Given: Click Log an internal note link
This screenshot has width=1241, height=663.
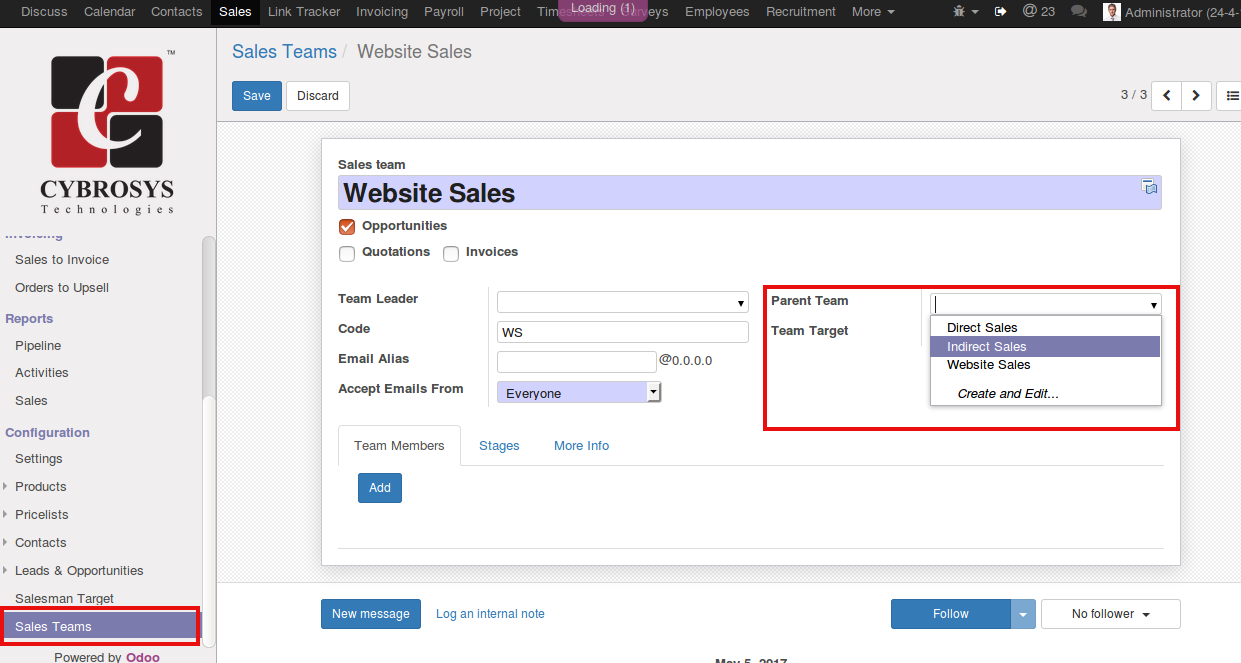Looking at the screenshot, I should pos(490,614).
